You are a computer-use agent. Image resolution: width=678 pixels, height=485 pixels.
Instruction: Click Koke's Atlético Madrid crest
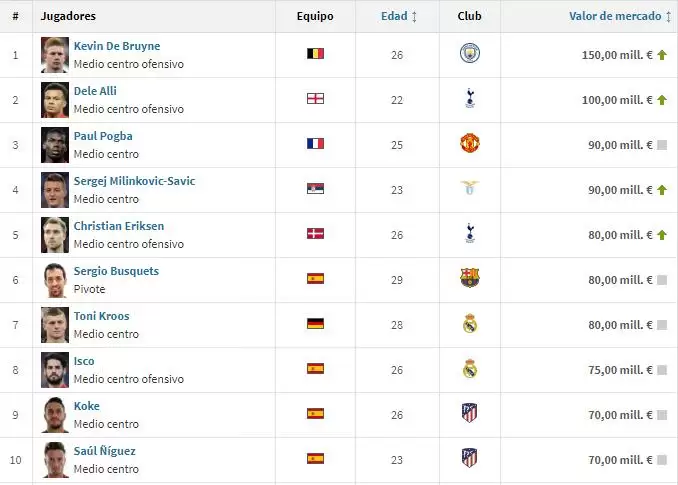click(470, 414)
